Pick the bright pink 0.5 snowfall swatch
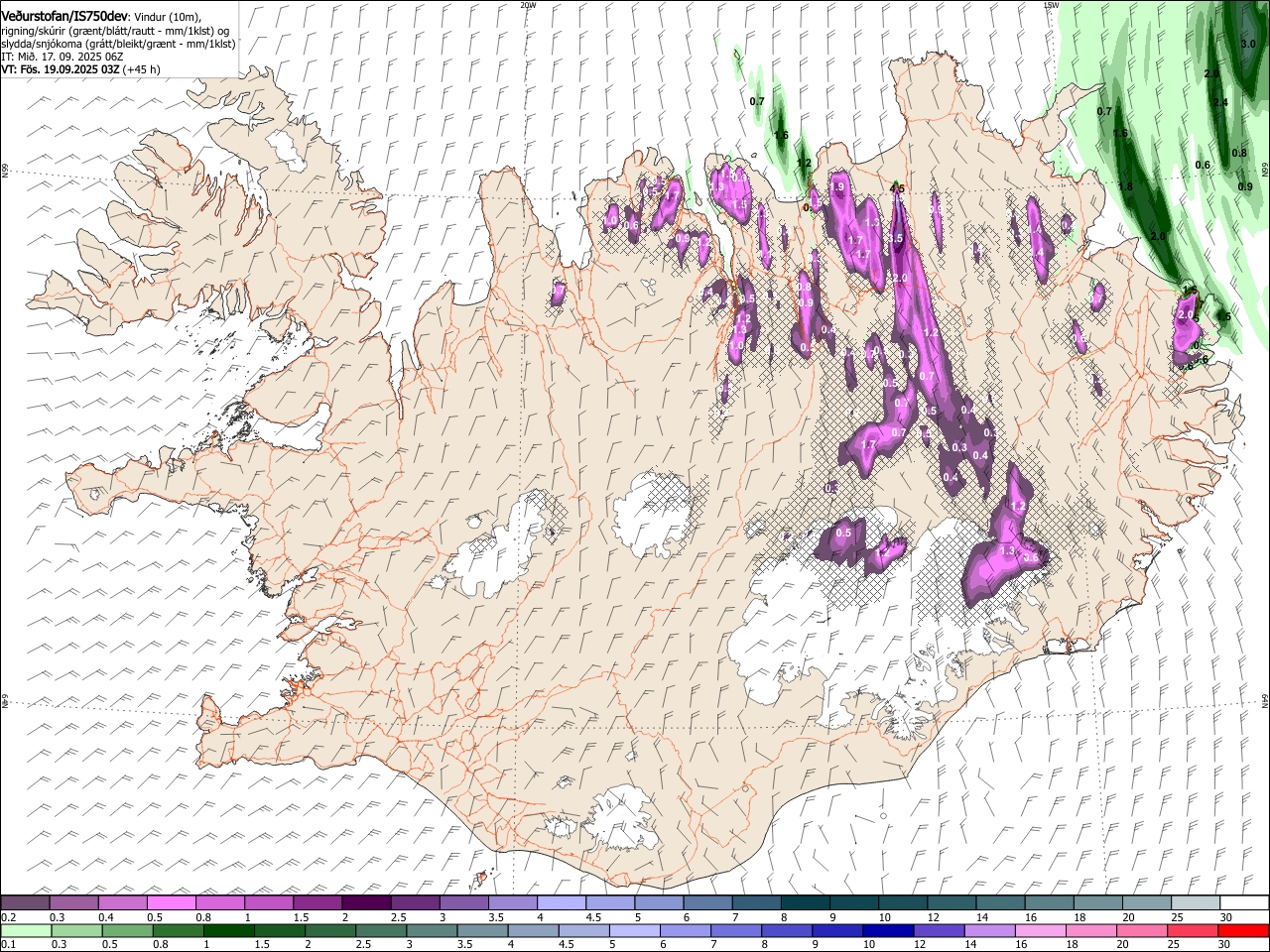Viewport: 1270px width, 952px height. 171,902
